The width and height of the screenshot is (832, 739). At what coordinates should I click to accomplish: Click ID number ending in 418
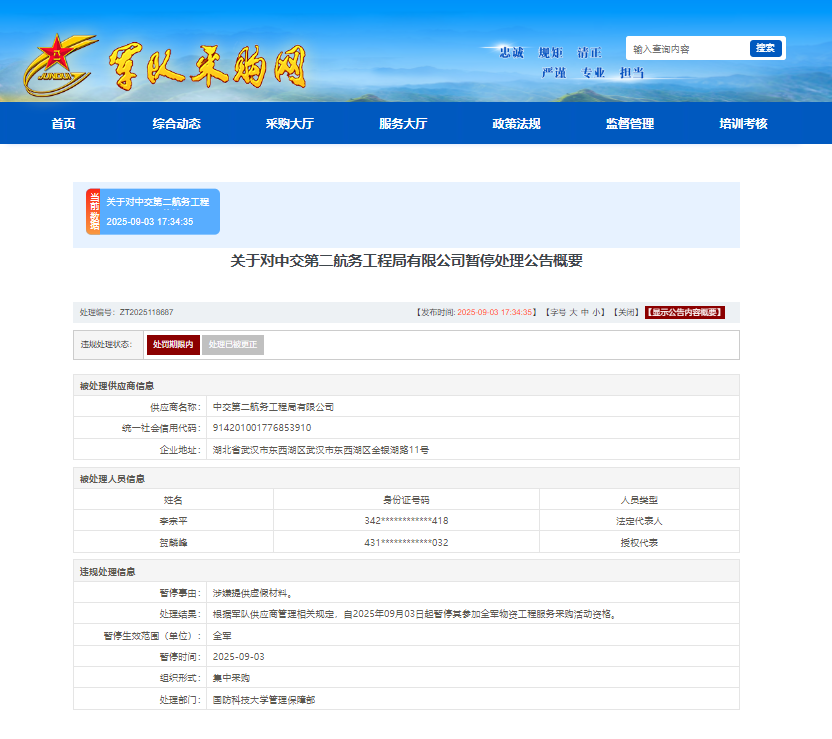[x=406, y=521]
